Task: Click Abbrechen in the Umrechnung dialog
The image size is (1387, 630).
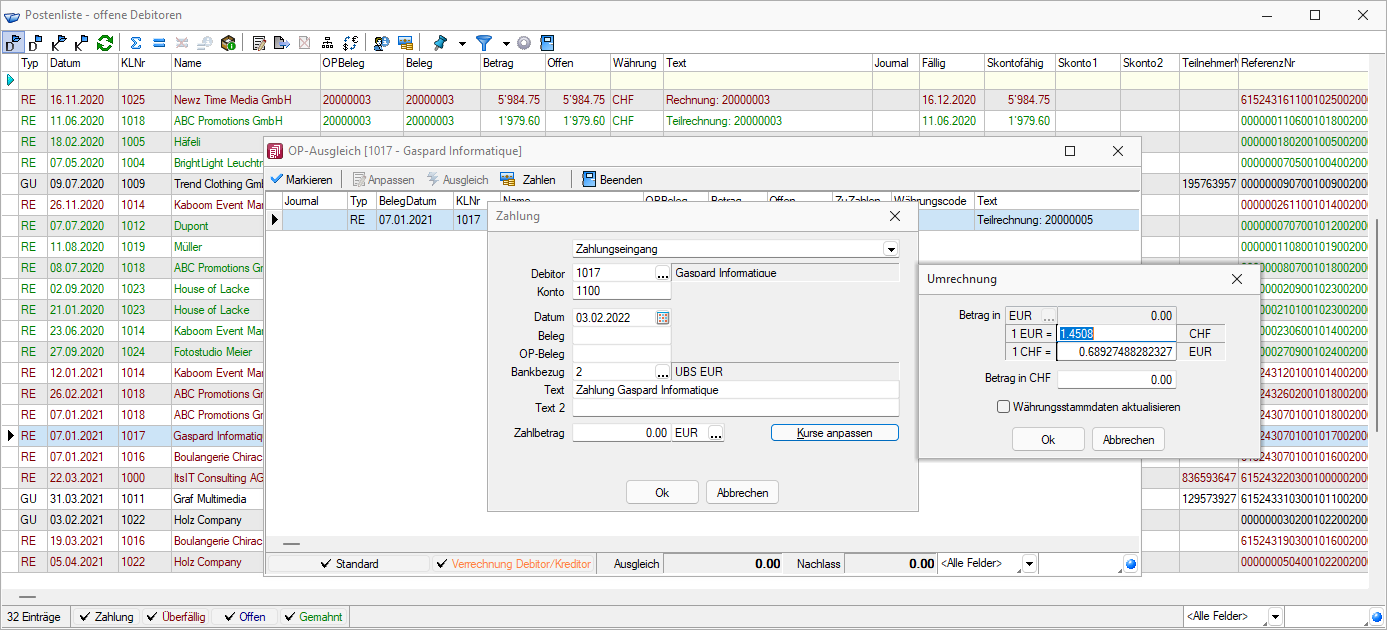Action: (x=1128, y=440)
